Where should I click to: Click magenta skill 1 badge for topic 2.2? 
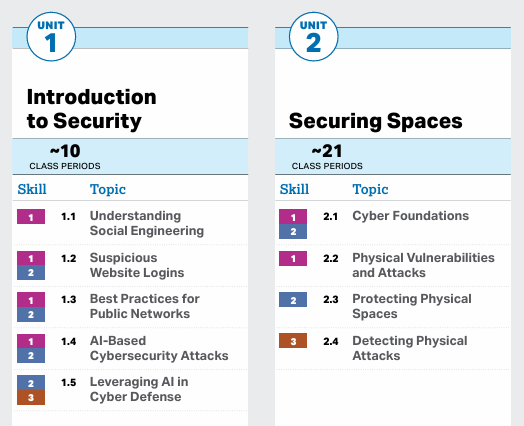(x=293, y=259)
